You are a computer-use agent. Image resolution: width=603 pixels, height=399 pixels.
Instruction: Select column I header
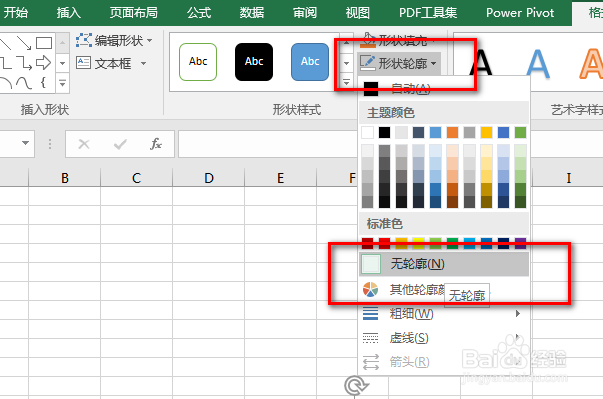(568, 178)
